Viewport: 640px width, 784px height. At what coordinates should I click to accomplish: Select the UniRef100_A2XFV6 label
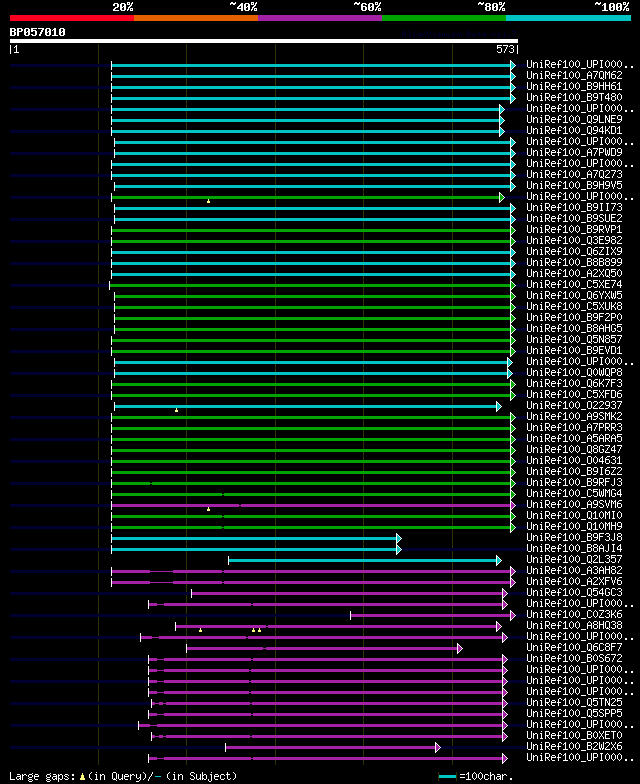tap(574, 582)
